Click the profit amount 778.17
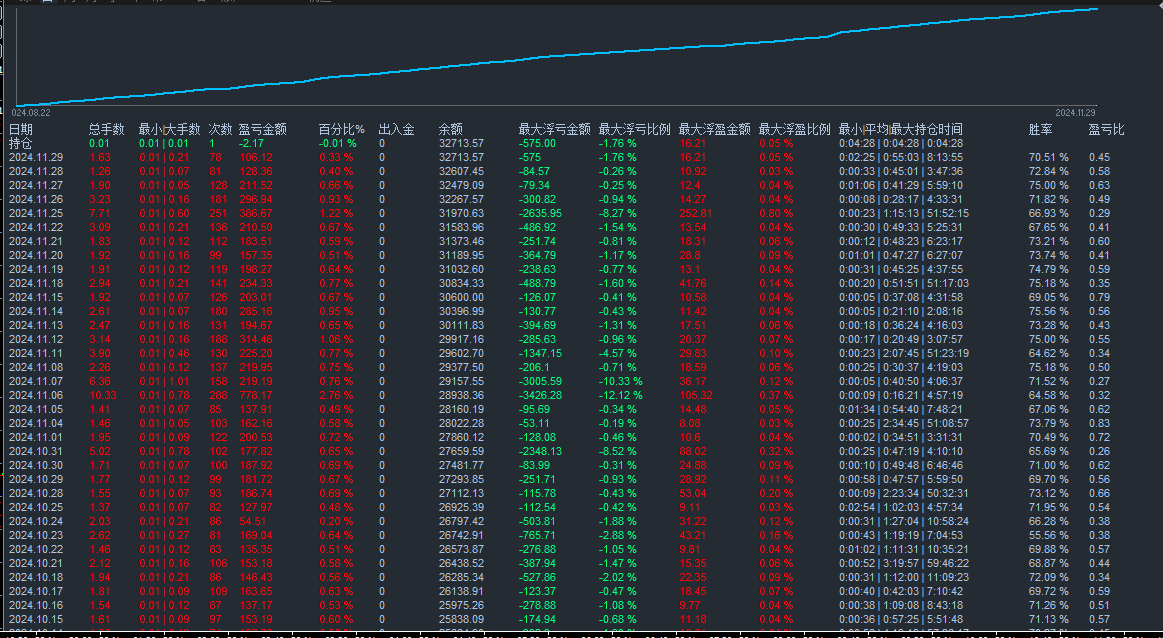This screenshot has width=1163, height=638. (x=256, y=395)
